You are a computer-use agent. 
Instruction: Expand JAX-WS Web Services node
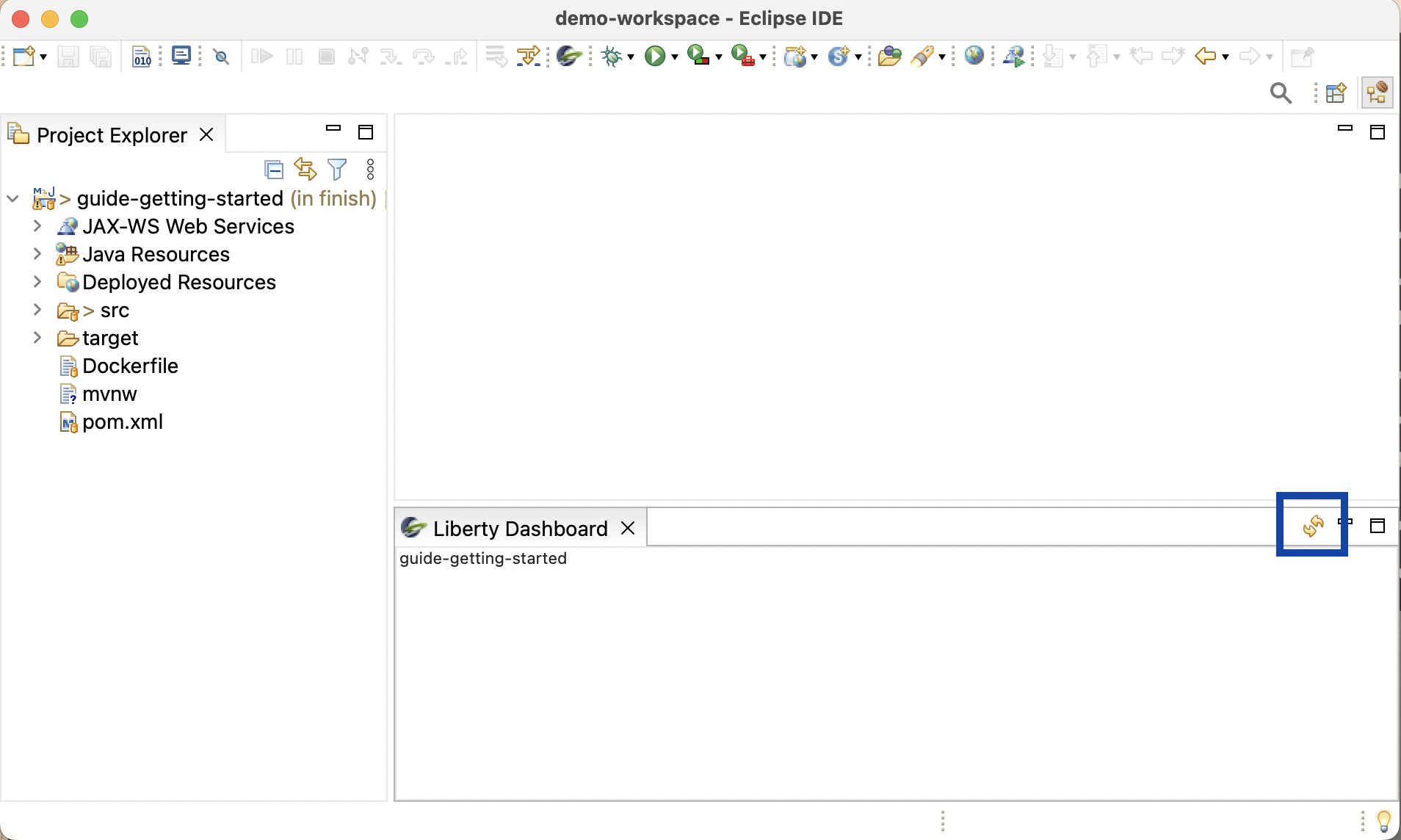(37, 226)
